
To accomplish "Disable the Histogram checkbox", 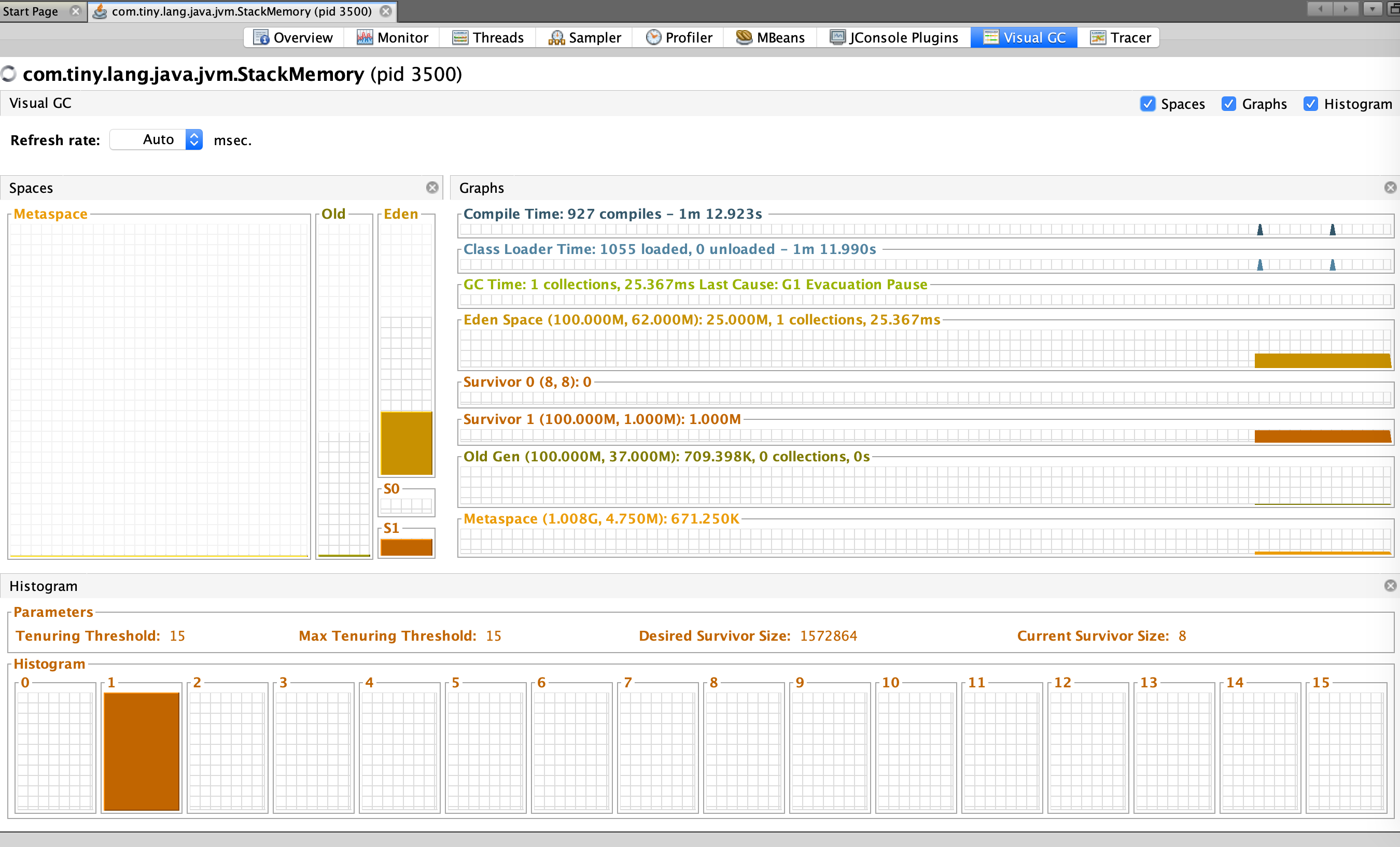I will pyautogui.click(x=1311, y=103).
